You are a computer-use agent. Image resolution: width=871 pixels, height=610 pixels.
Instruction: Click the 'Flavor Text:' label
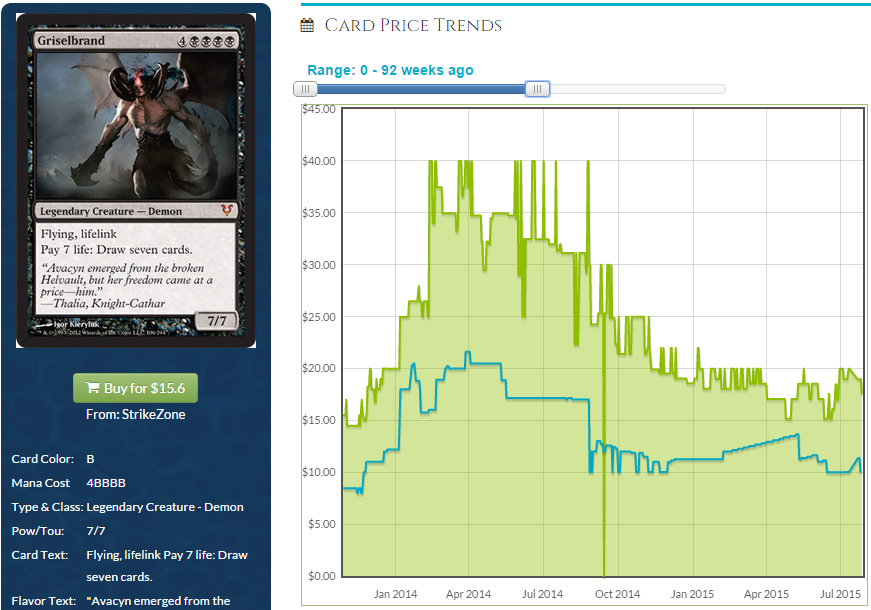(43, 601)
